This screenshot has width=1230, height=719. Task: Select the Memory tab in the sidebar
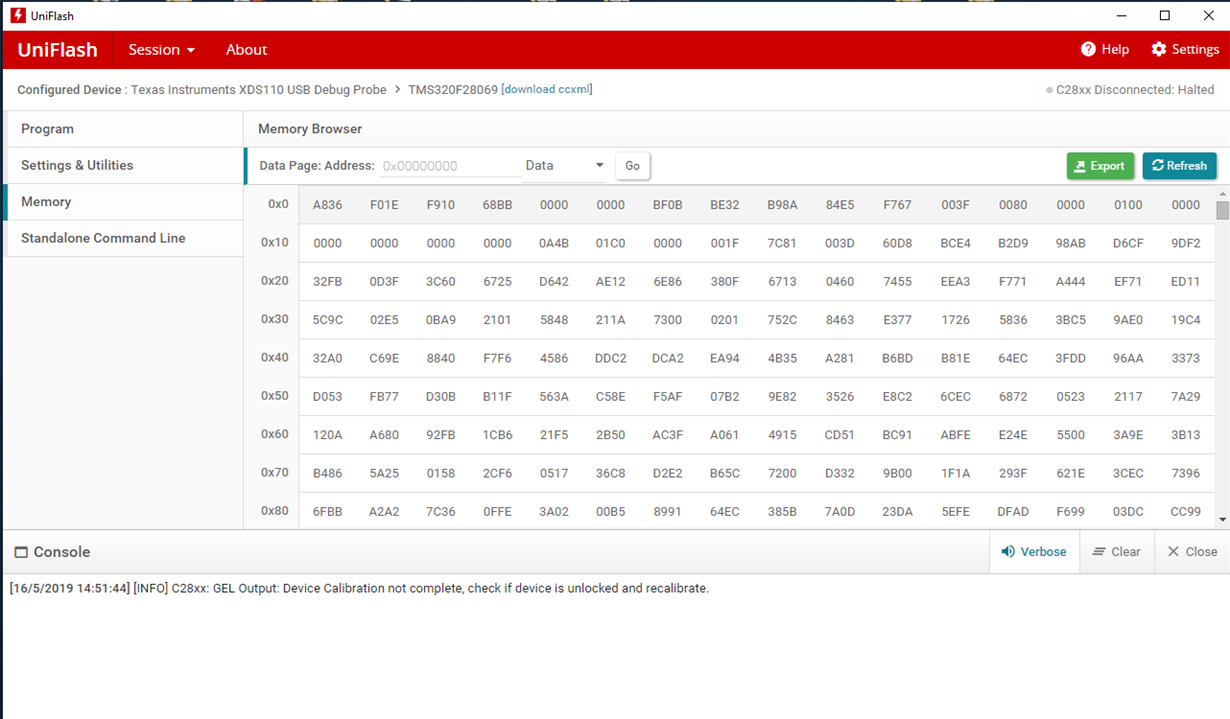[124, 202]
